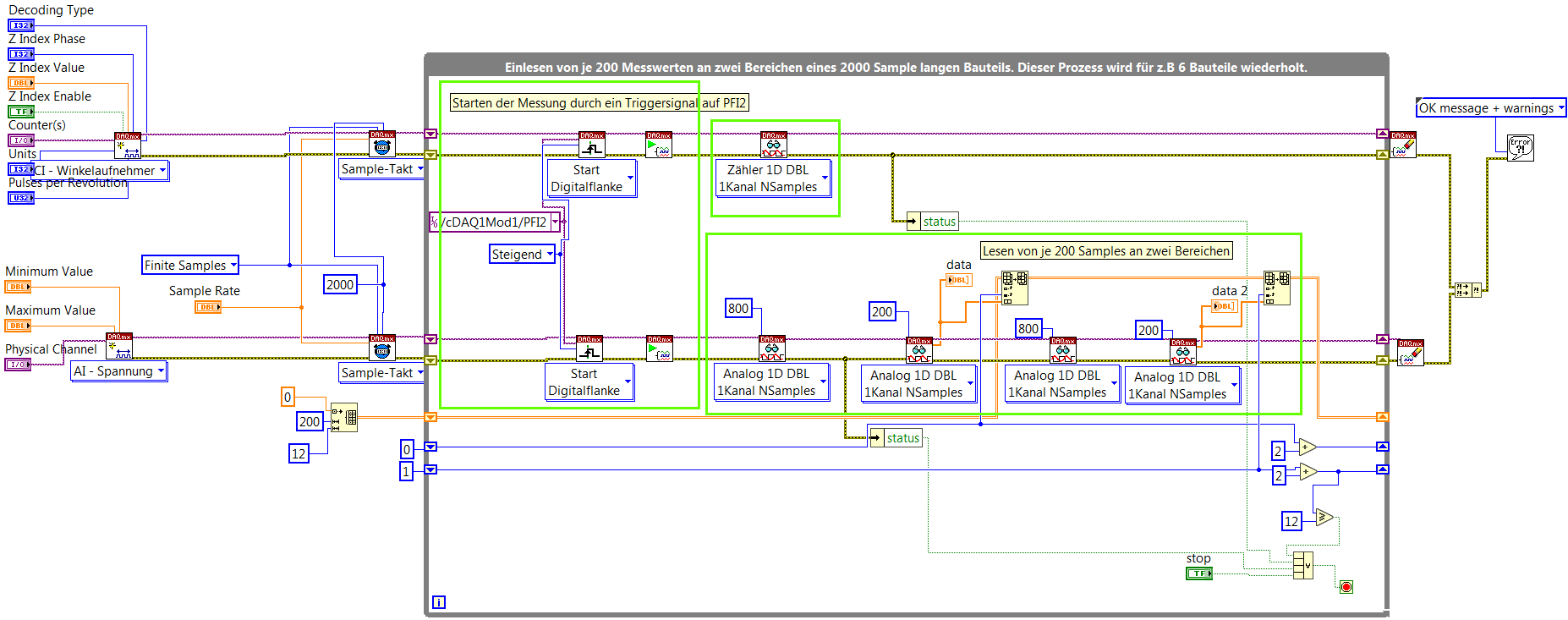Select the Sample Rate DBL terminal
This screenshot has height=620, width=1568.
pos(208,307)
